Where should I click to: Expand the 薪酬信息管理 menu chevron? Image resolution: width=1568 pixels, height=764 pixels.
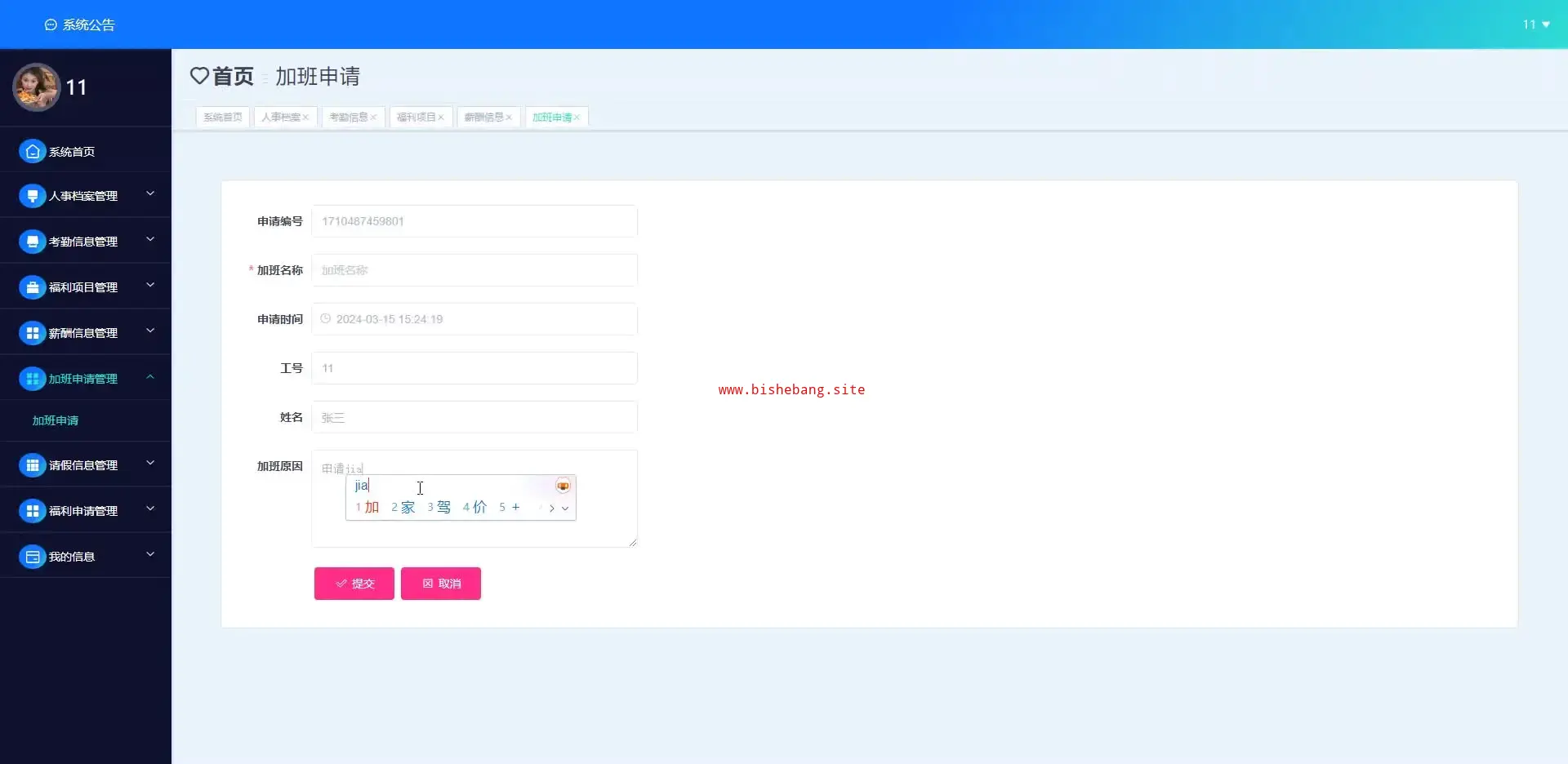(150, 331)
